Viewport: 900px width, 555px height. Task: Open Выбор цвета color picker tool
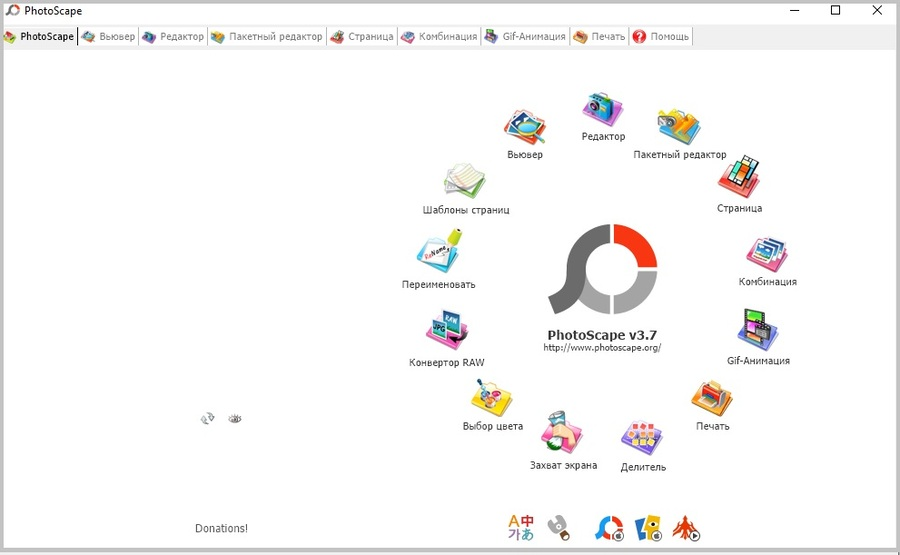[491, 398]
